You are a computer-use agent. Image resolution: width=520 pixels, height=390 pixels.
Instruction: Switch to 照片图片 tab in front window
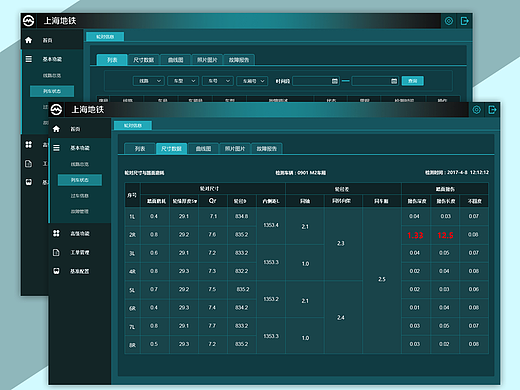[x=235, y=149]
